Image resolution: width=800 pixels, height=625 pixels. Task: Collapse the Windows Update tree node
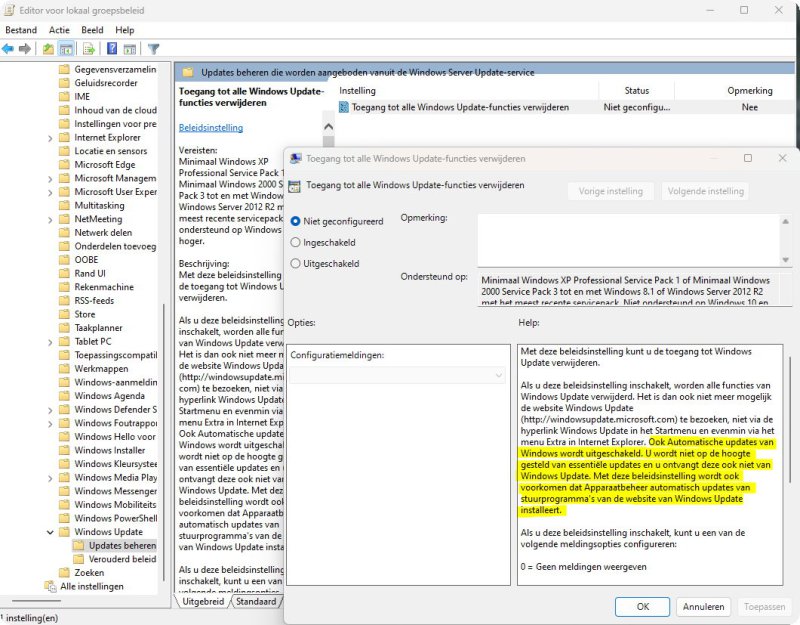tap(50, 532)
